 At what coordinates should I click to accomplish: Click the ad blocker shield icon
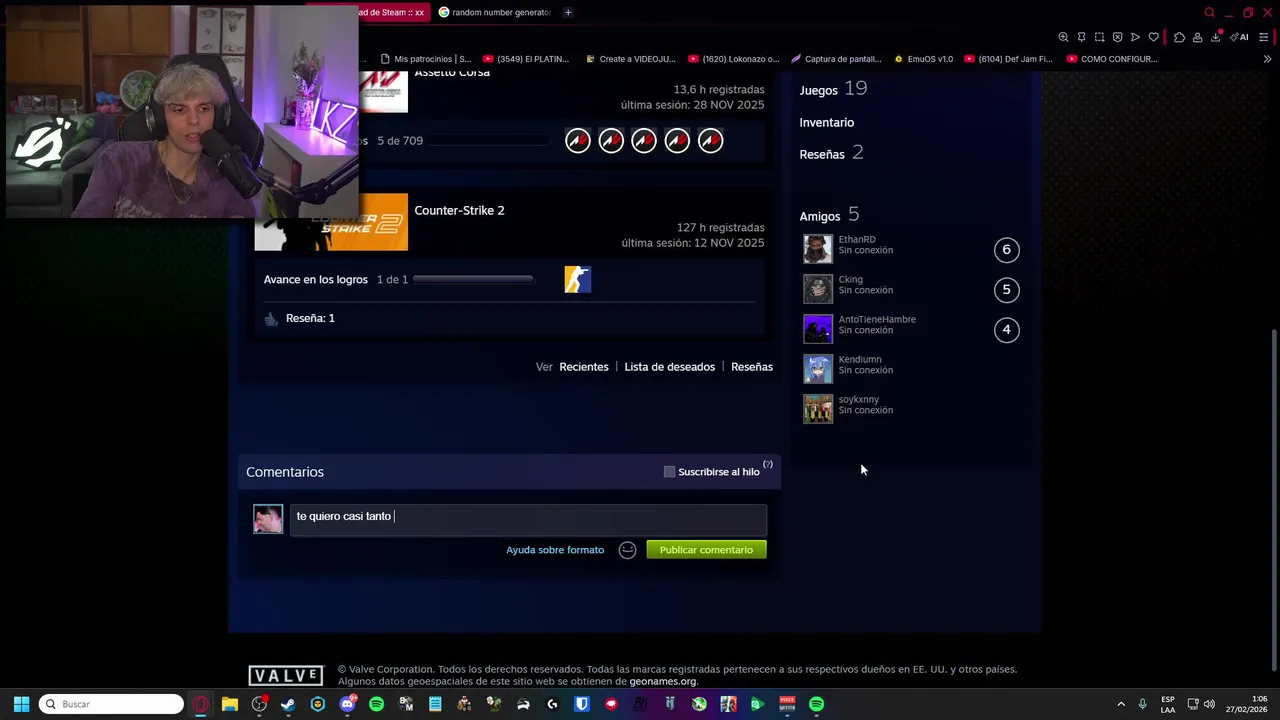[1118, 37]
